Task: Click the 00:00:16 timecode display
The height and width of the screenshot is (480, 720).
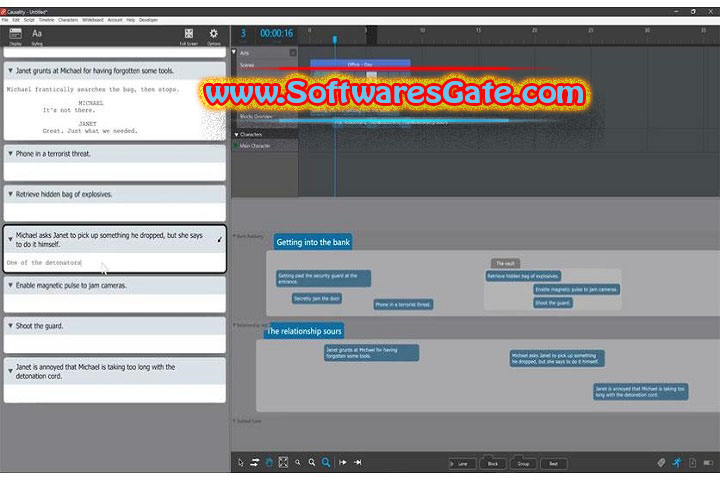Action: click(276, 34)
